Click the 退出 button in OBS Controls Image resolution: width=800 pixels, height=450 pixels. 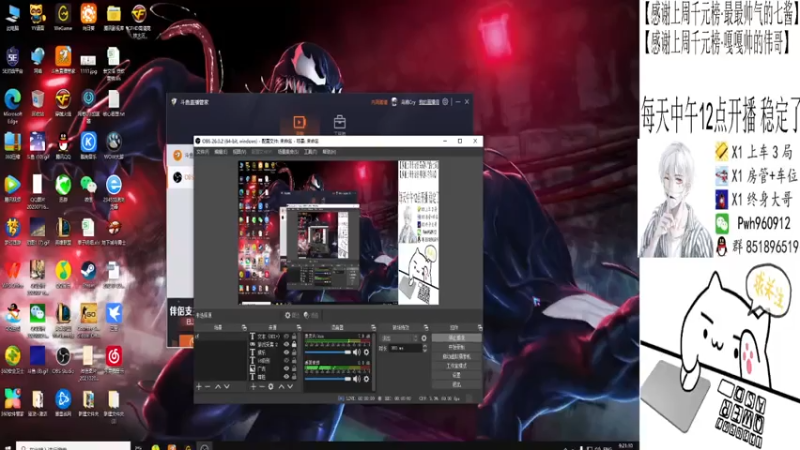(x=457, y=384)
